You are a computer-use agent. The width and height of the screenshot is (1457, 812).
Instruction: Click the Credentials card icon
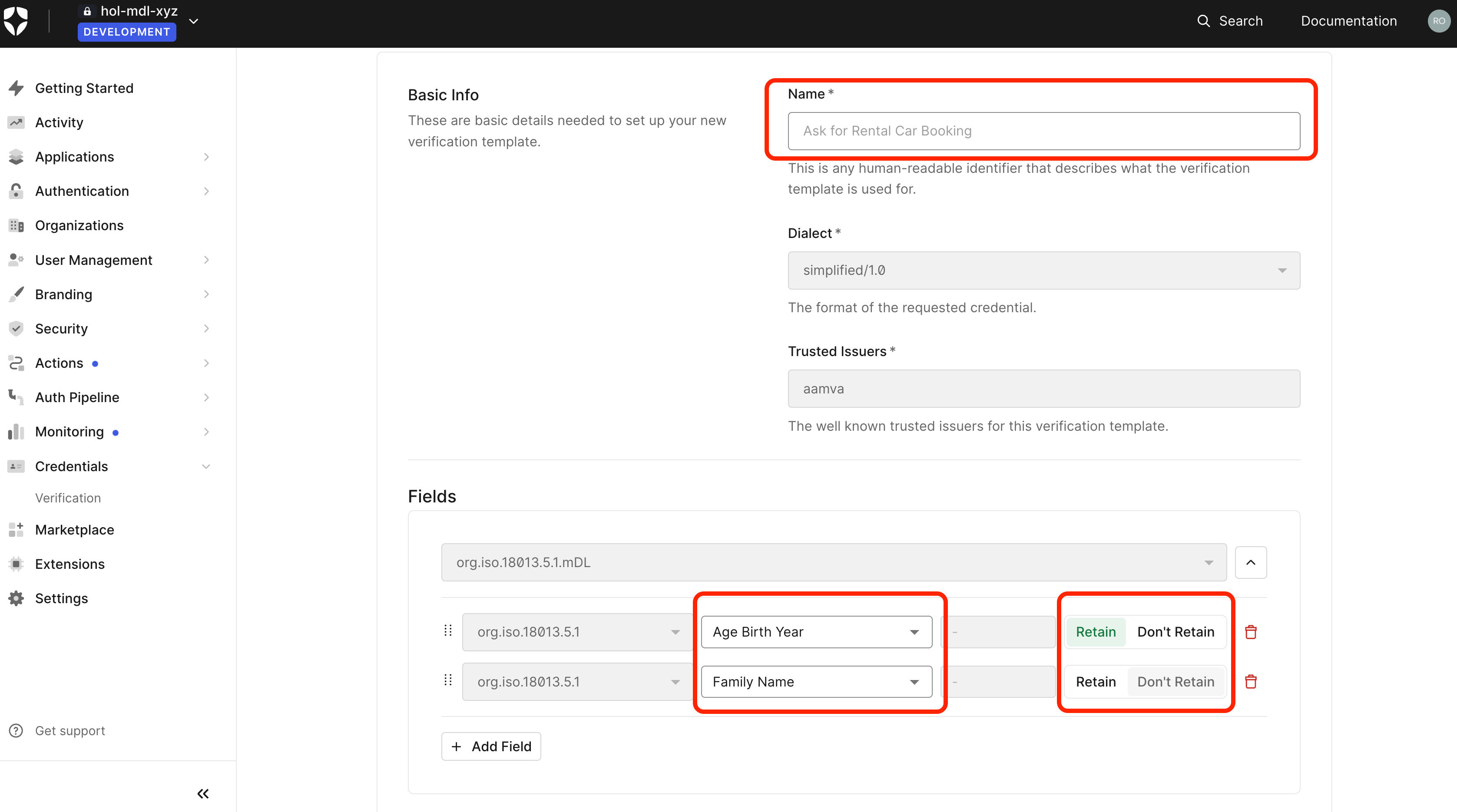click(17, 466)
